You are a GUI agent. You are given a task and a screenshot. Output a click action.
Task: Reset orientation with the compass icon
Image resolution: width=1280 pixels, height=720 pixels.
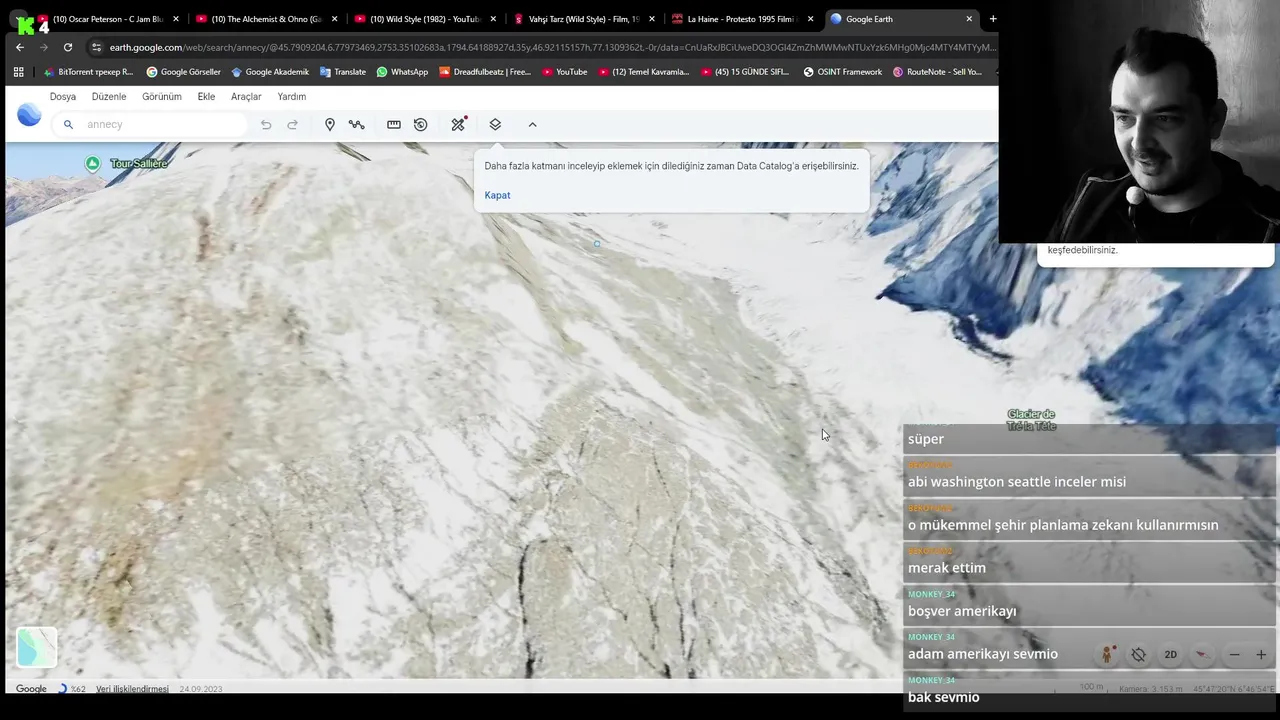[1202, 655]
